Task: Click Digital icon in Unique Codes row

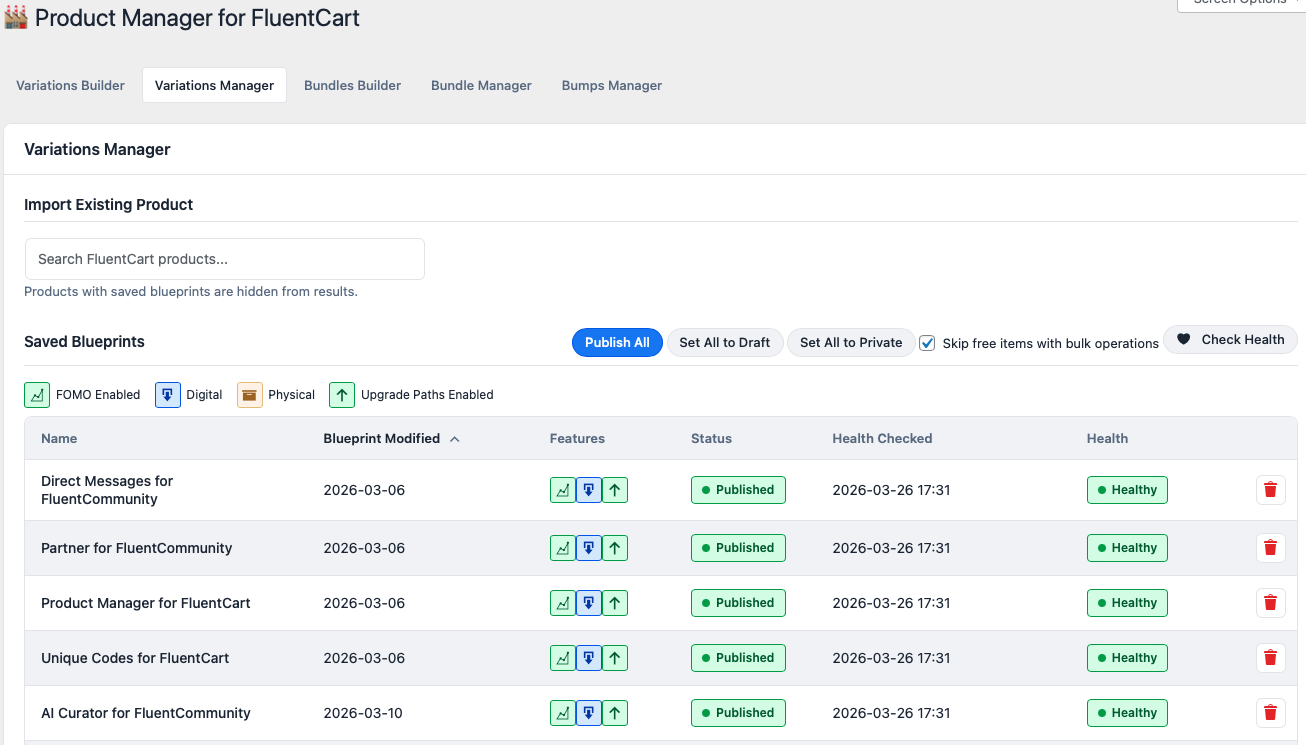Action: click(589, 658)
